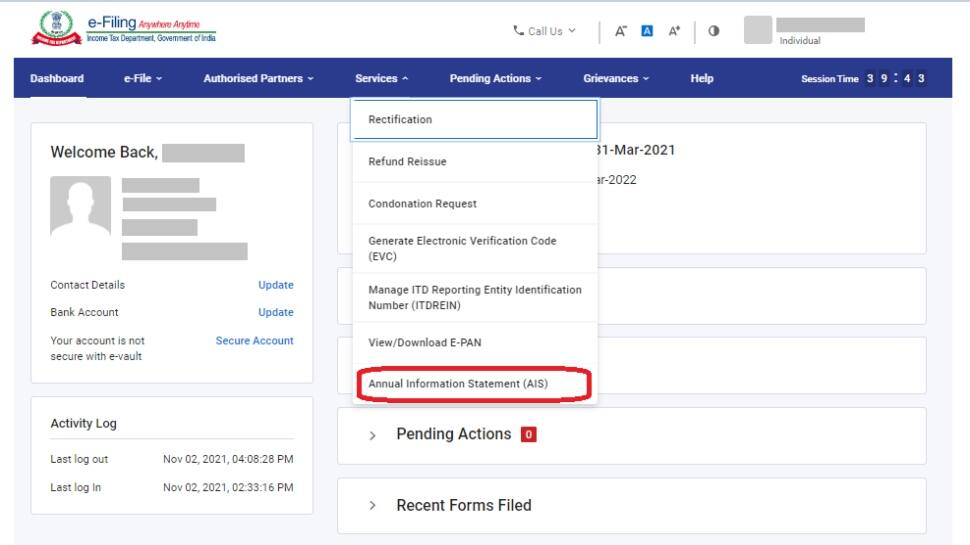The image size is (970, 545).
Task: Decrease font size with the A- icon
Action: 620,31
